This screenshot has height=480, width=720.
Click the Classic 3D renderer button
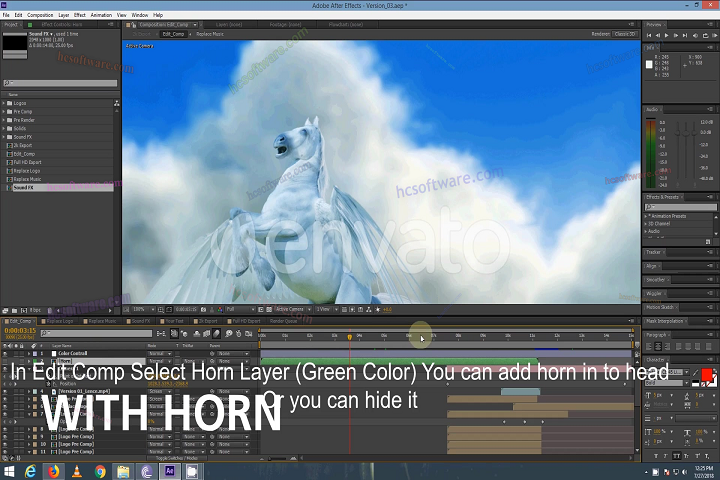pyautogui.click(x=625, y=34)
